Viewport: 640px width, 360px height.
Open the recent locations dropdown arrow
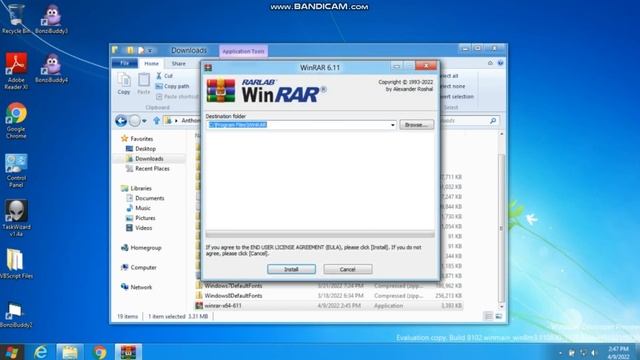coord(144,121)
